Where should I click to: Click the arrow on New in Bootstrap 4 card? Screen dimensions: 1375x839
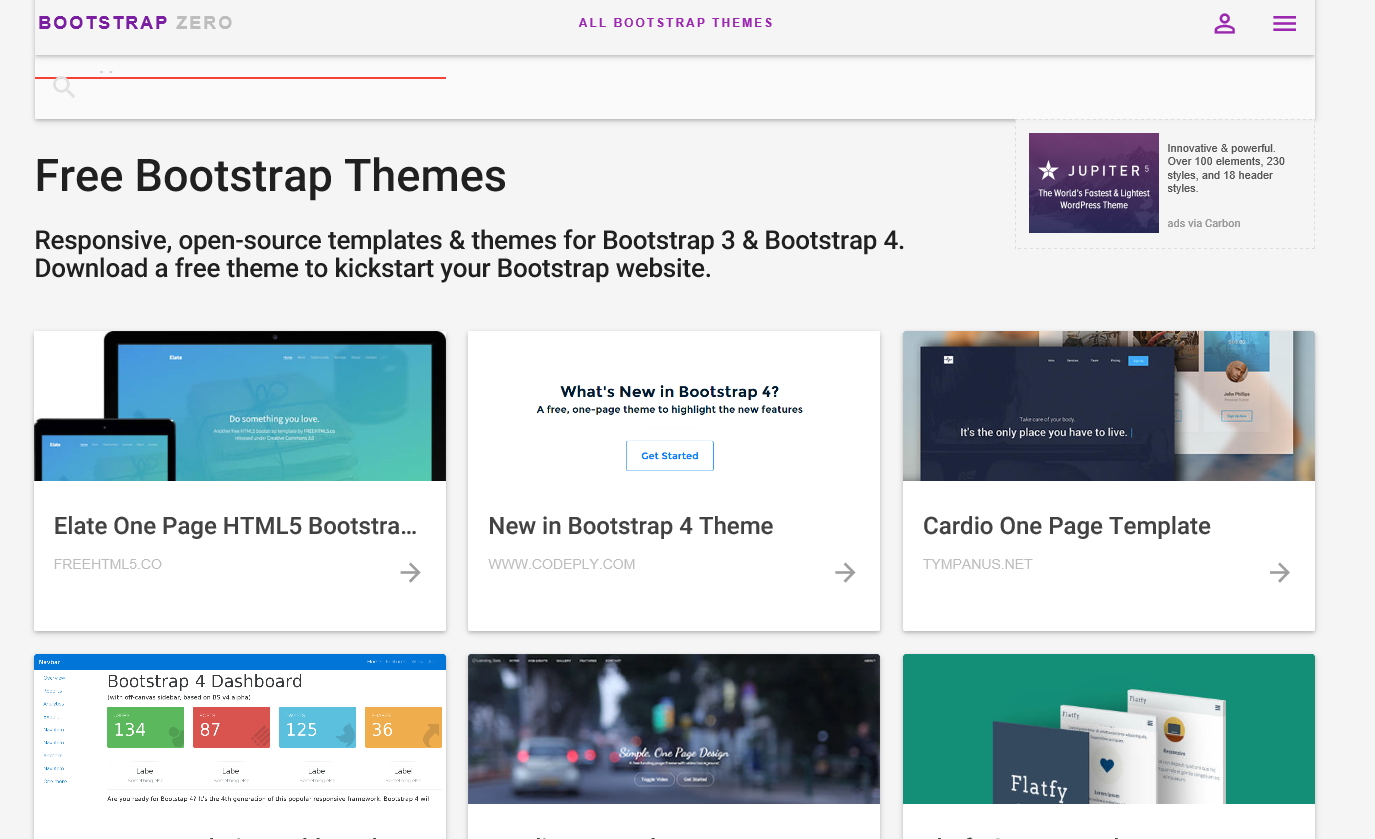[845, 572]
